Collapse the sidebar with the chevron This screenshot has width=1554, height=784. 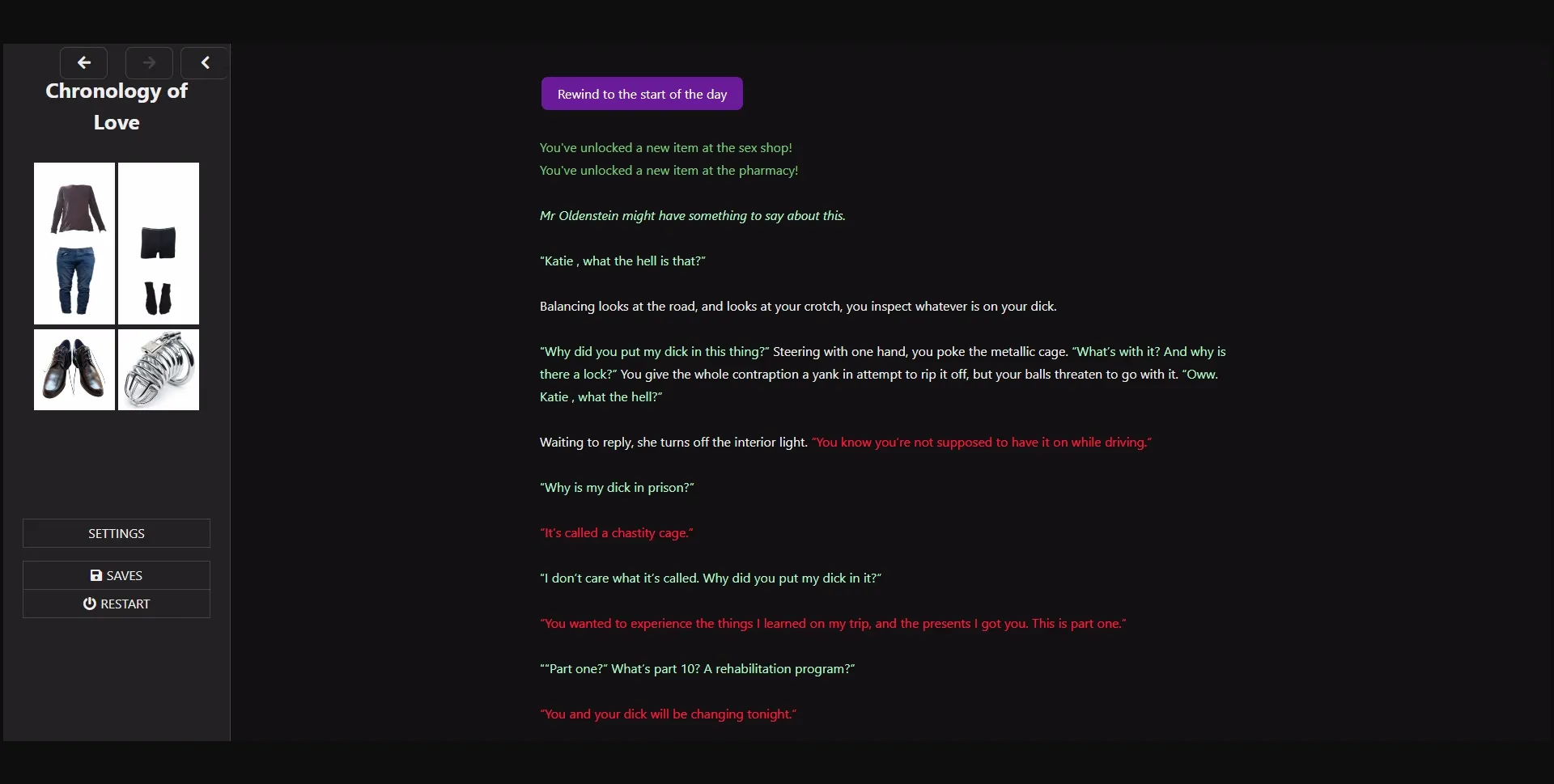[x=204, y=62]
